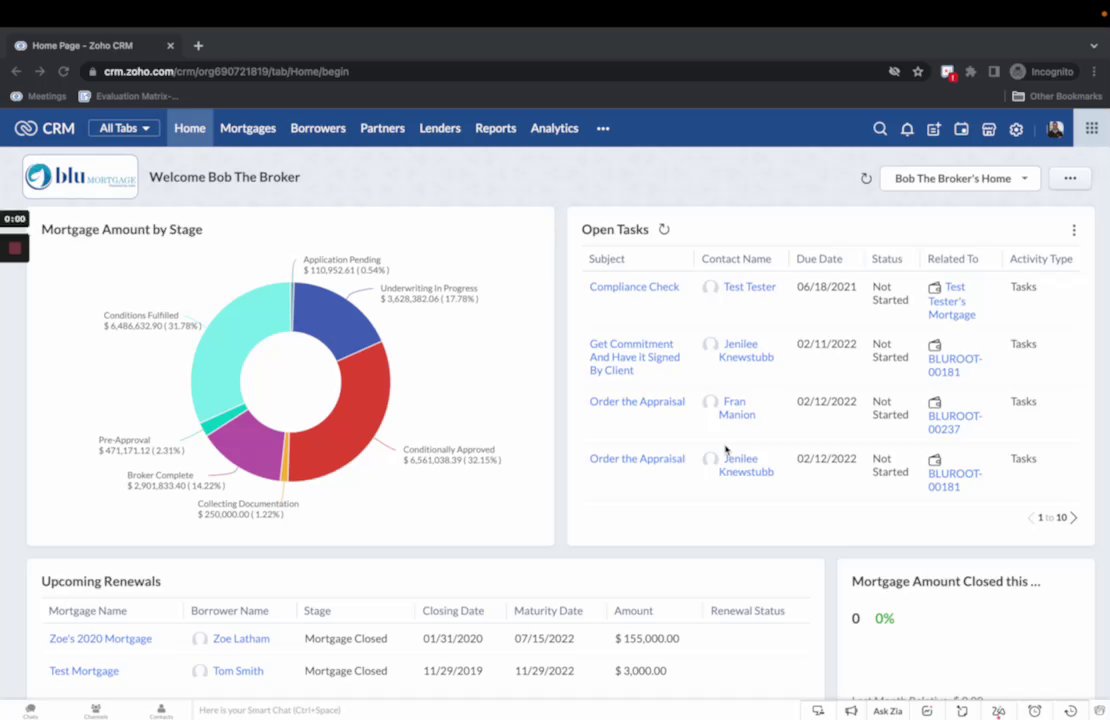Open the CRM search icon
This screenshot has width=1110, height=720.
[880, 129]
